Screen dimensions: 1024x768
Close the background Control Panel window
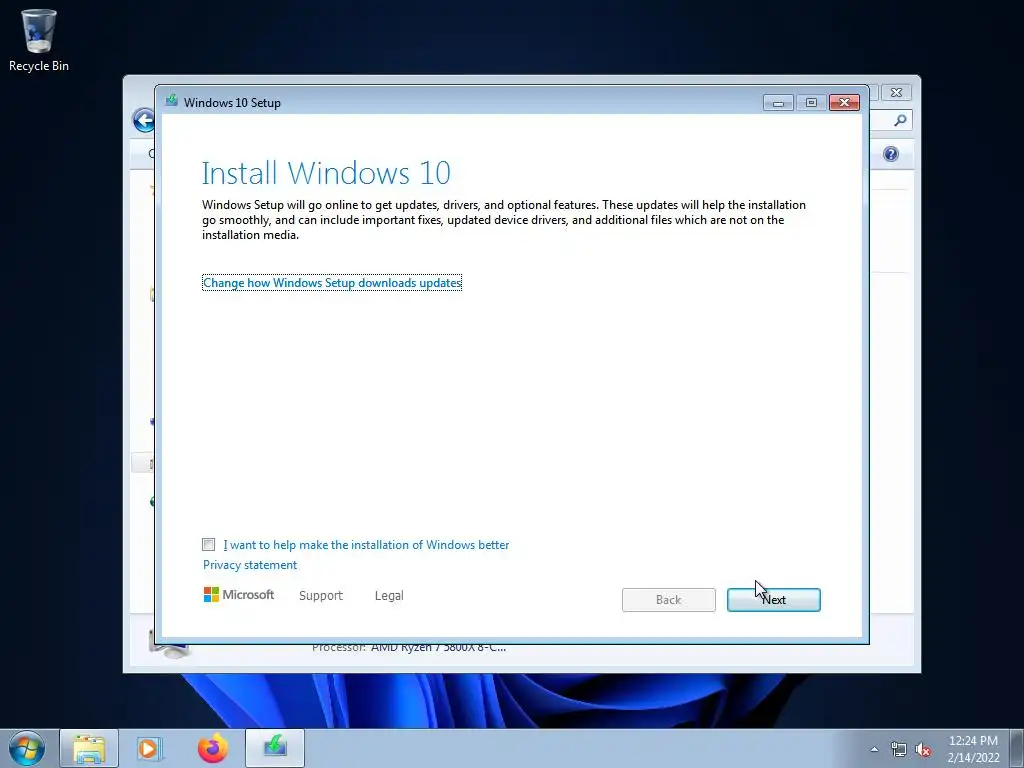pyautogui.click(x=897, y=93)
